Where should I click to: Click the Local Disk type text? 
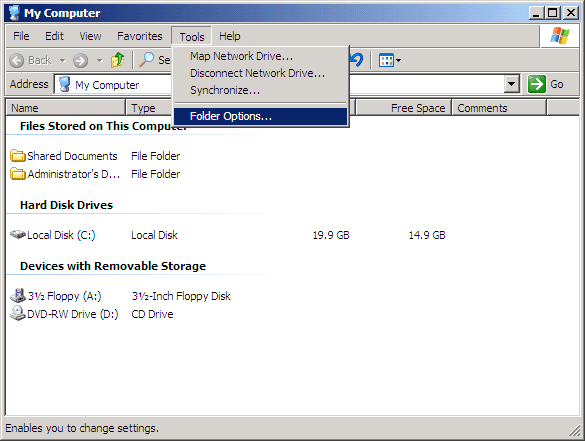(x=154, y=235)
